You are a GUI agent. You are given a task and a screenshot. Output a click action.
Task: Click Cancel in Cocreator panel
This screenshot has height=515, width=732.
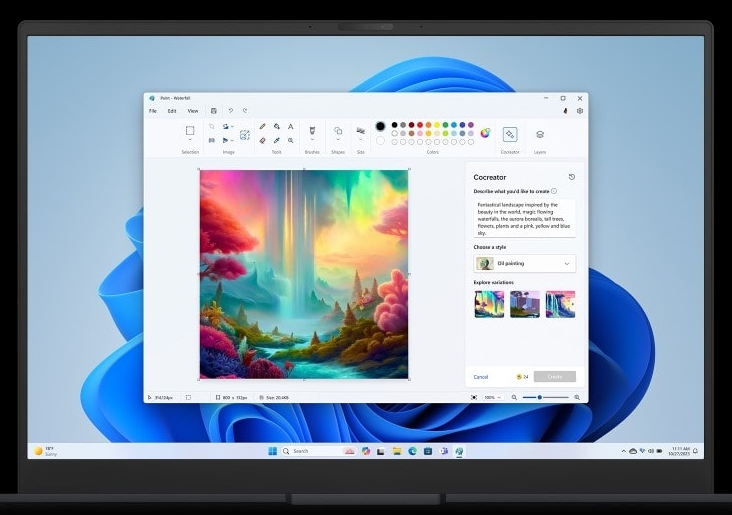pos(481,377)
